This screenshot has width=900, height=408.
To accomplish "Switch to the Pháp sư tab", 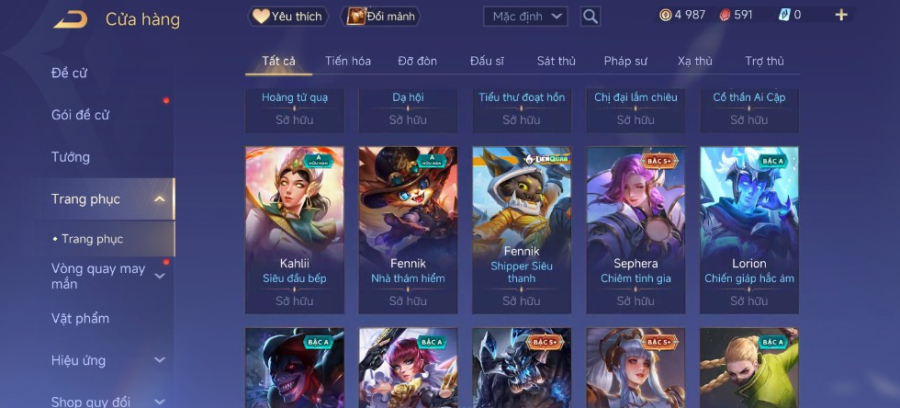I will pyautogui.click(x=626, y=61).
